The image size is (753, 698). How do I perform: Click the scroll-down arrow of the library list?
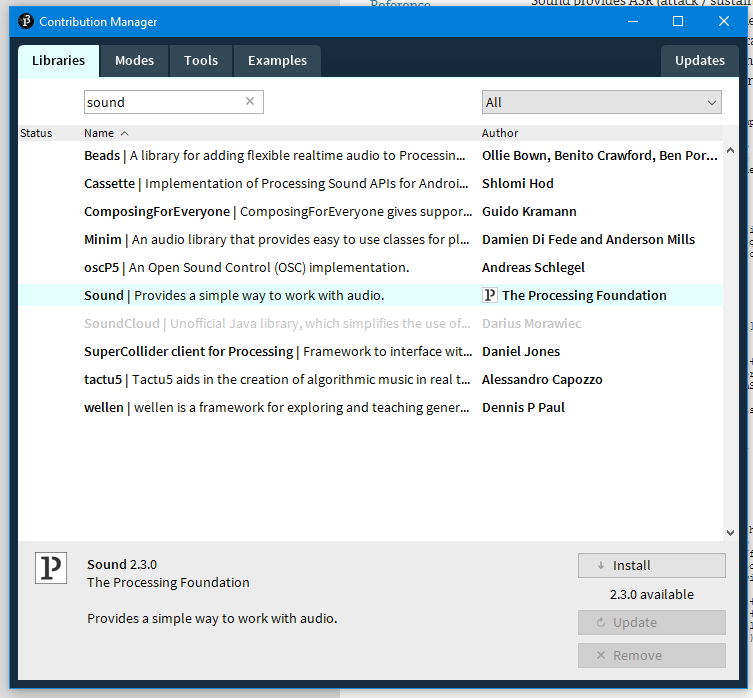(x=730, y=532)
